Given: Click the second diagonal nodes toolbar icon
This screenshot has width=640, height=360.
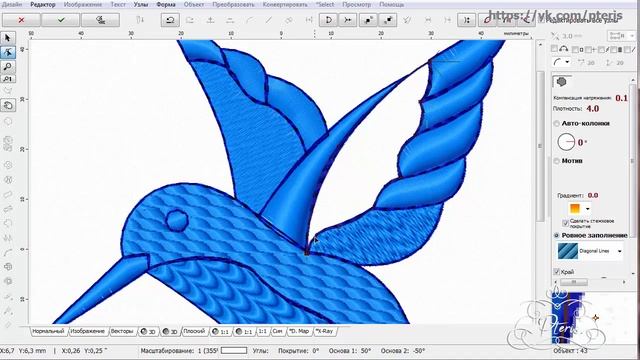Looking at the screenshot, I should [387, 20].
